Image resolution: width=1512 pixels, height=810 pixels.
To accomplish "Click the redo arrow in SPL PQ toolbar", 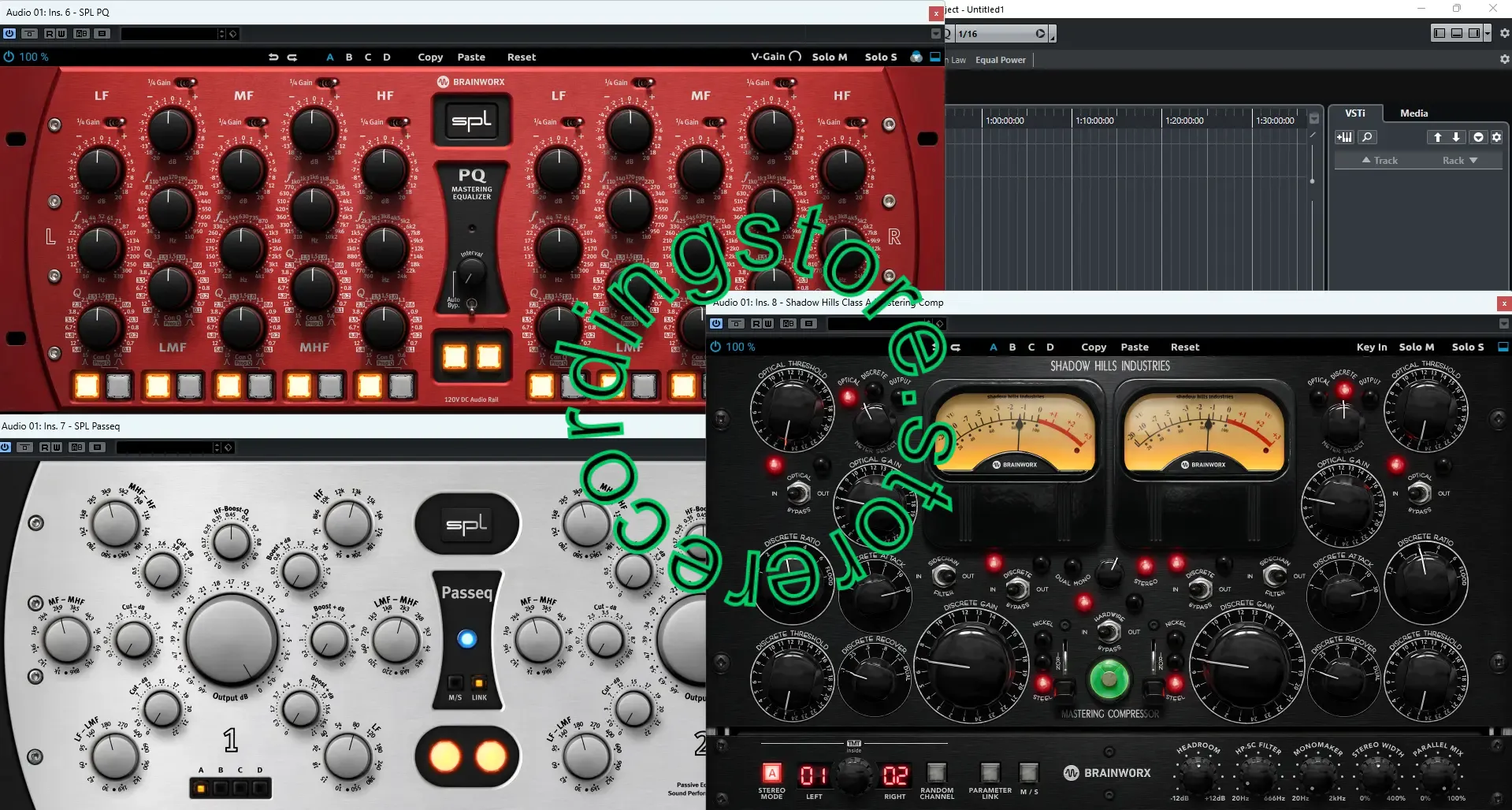I will tap(292, 57).
